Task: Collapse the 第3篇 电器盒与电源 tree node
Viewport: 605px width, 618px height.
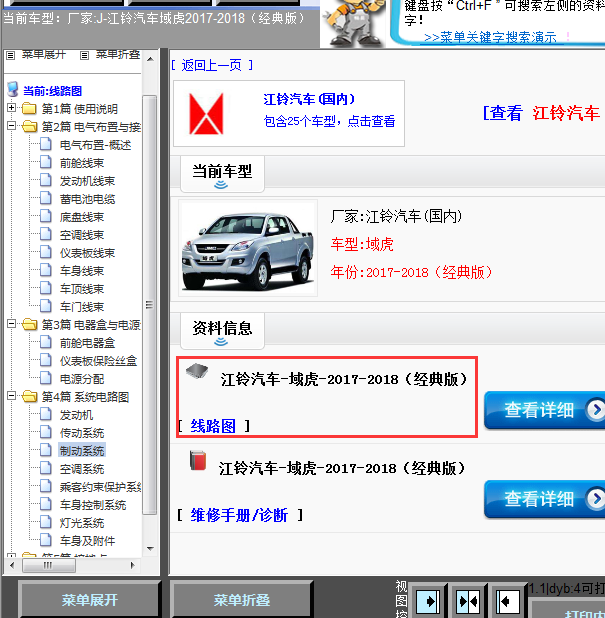Action: (x=11, y=324)
